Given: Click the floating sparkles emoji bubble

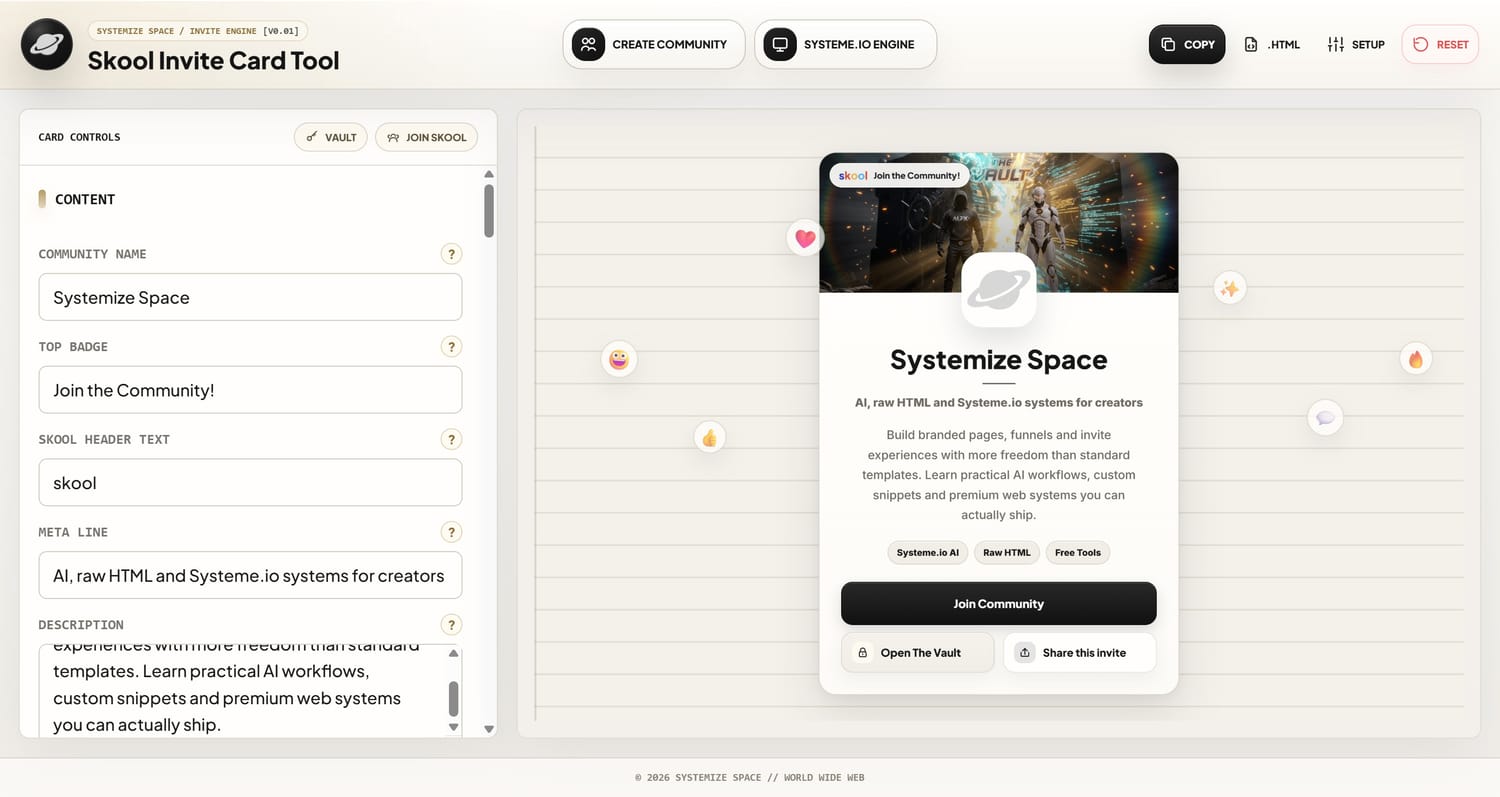Looking at the screenshot, I should 1229,289.
